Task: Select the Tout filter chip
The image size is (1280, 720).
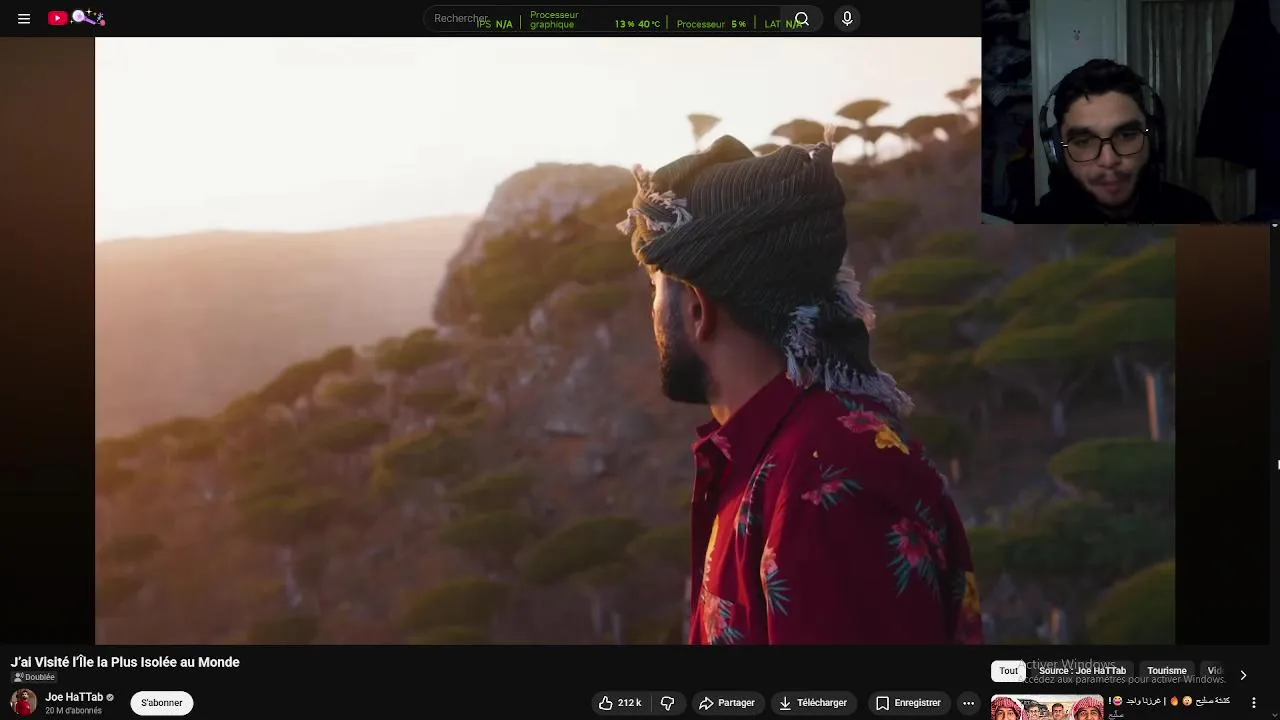Action: point(1009,671)
